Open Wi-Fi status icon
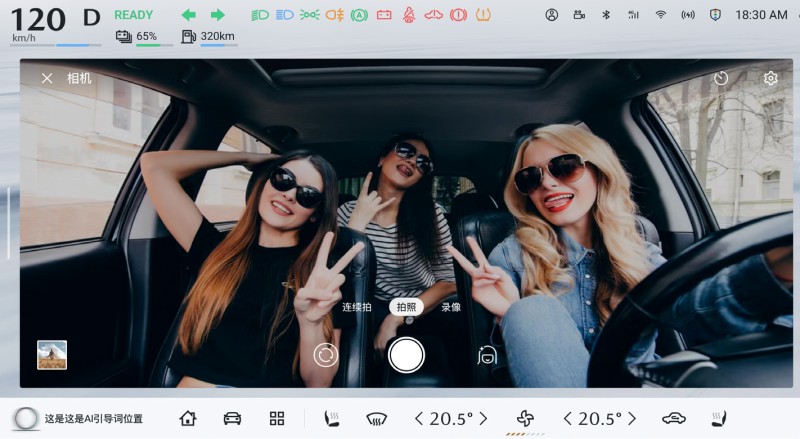This screenshot has width=800, height=439. pyautogui.click(x=661, y=15)
